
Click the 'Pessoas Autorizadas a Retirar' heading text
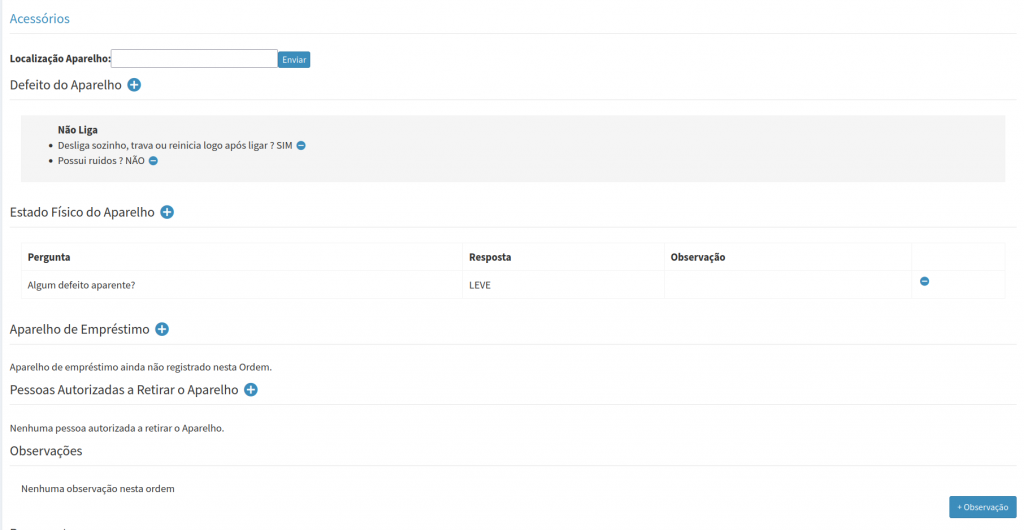tap(124, 390)
